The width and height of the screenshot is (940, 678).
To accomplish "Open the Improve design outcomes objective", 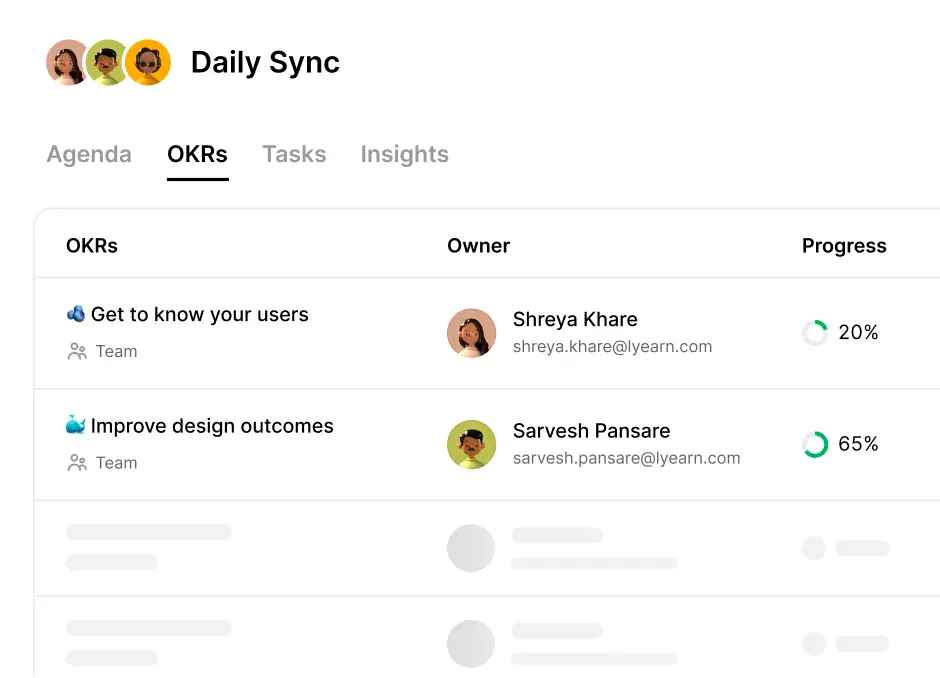I will 212,426.
